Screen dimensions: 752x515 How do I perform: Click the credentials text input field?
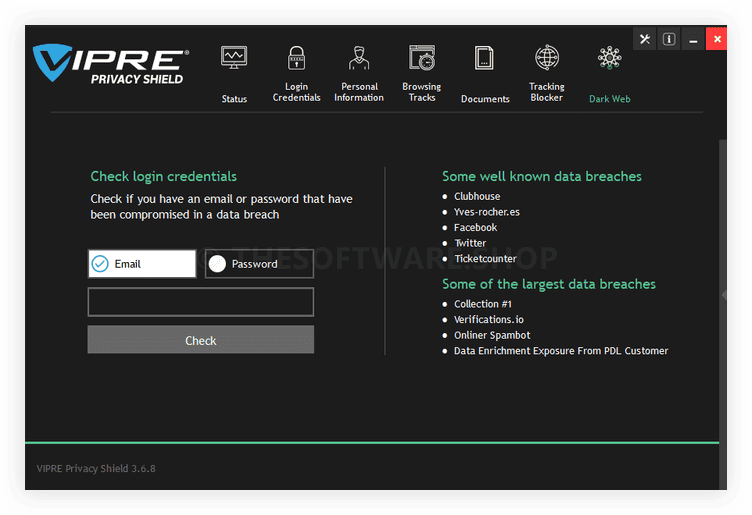pos(201,302)
